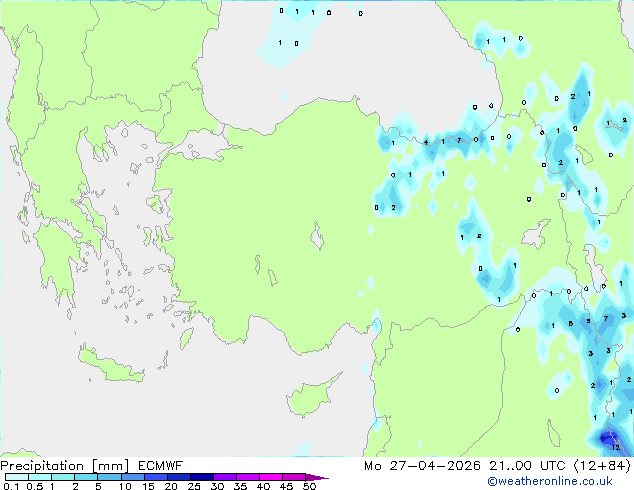Click the "0.5" legend scale label
Screen dimensions: 634x490
(34, 486)
